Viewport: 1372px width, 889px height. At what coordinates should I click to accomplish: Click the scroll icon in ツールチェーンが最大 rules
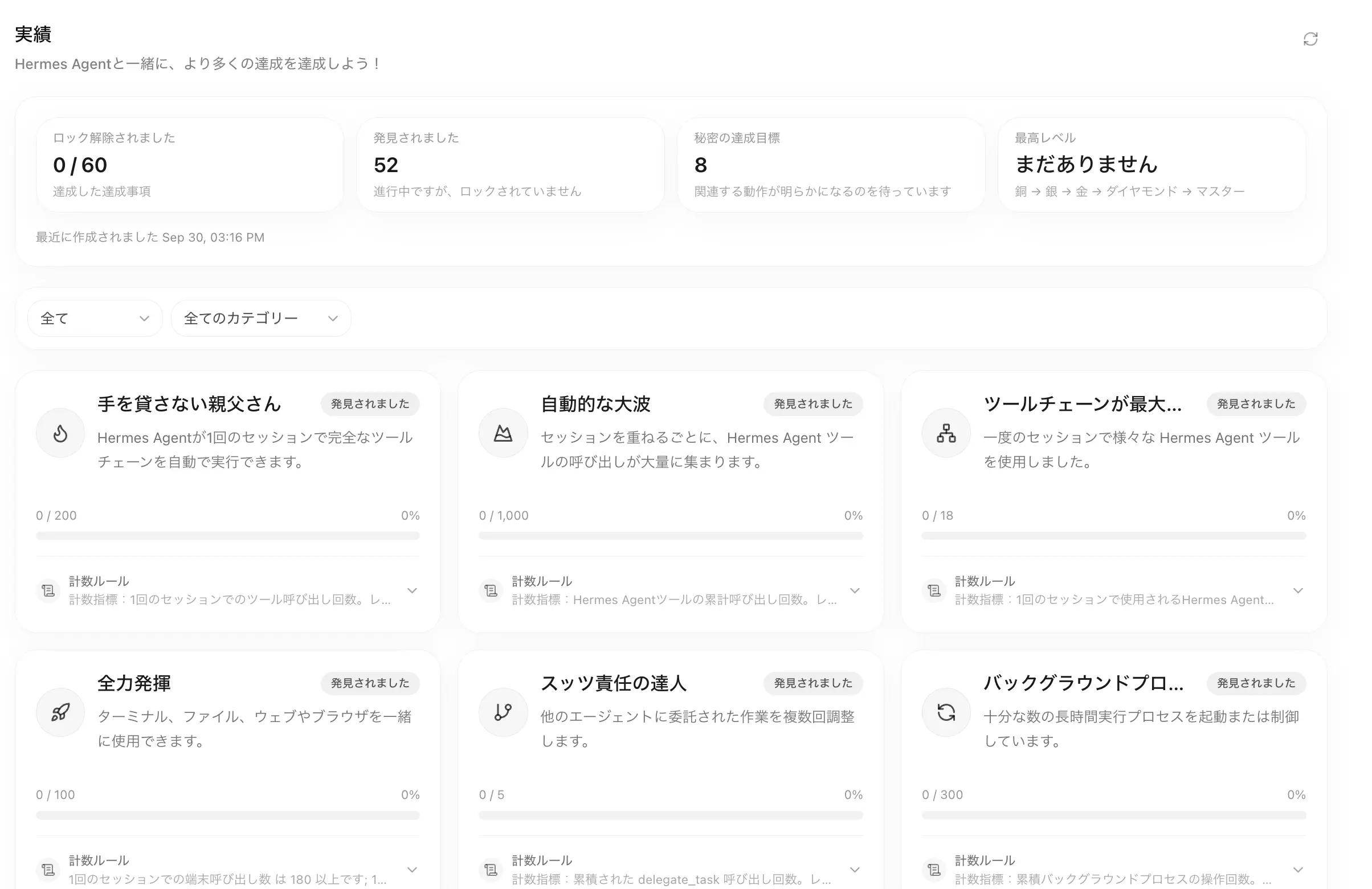click(x=934, y=590)
